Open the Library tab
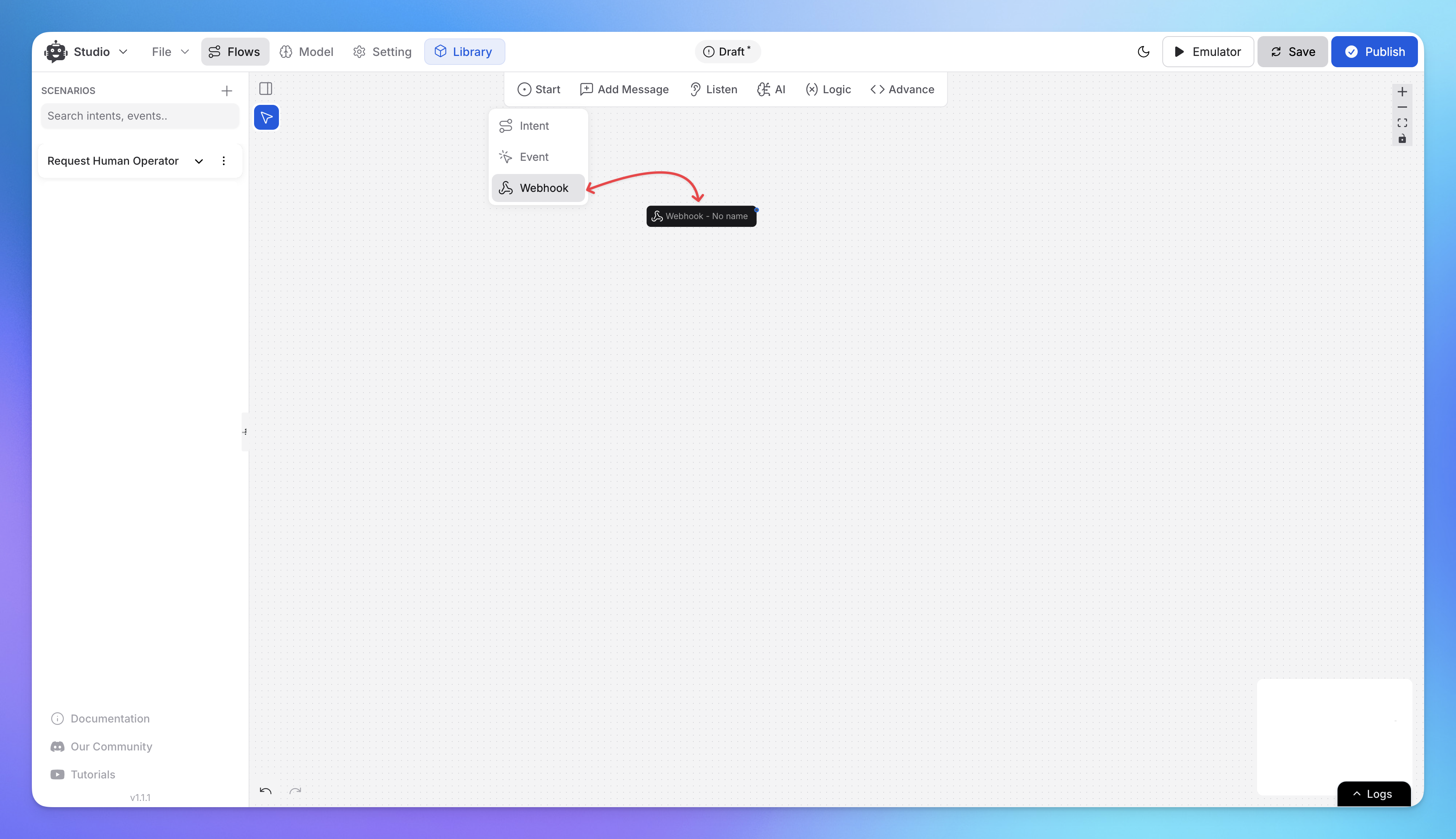The image size is (1456, 839). [464, 52]
